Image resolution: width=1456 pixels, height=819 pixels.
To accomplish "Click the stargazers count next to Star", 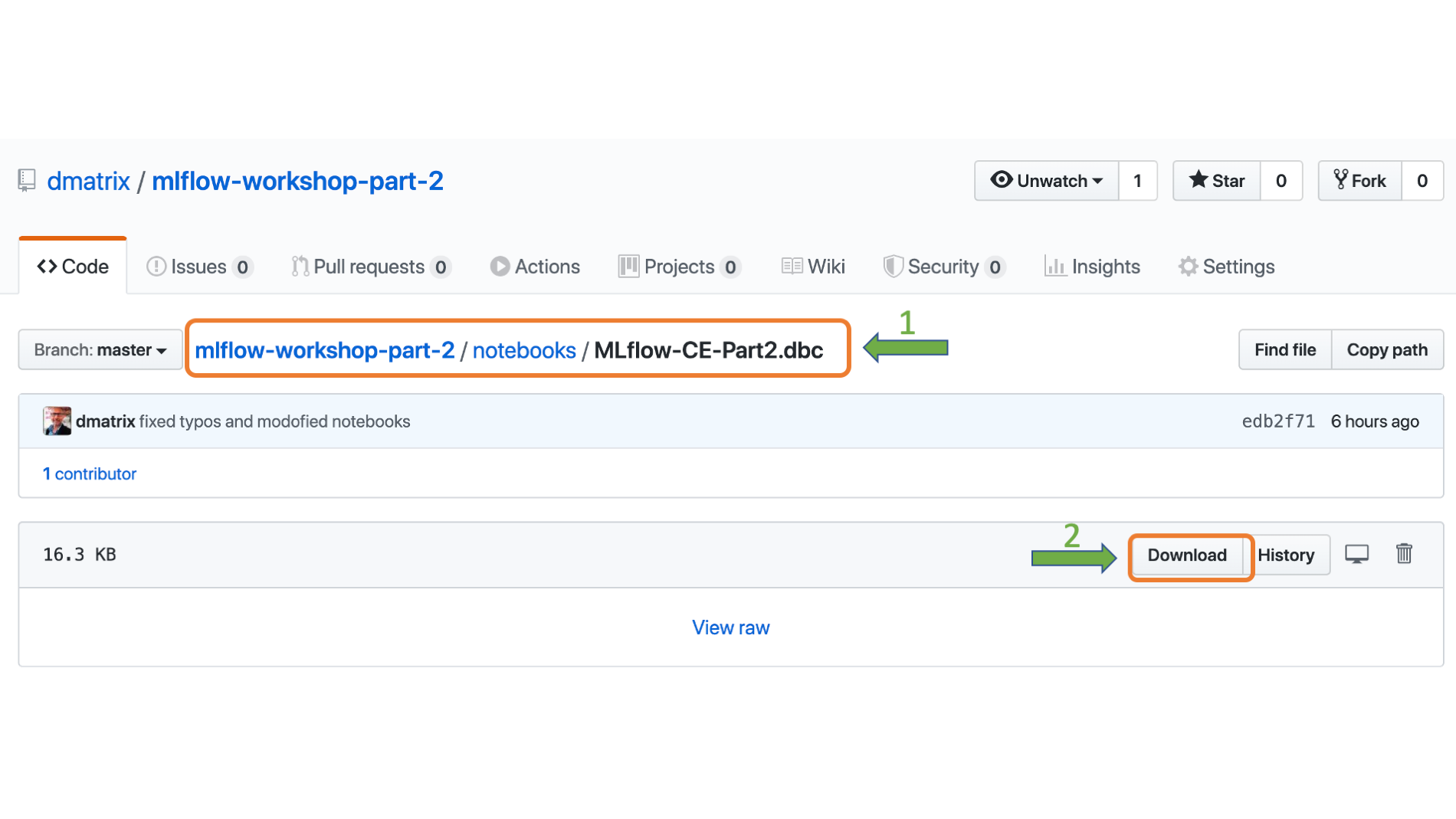I will [x=1281, y=181].
